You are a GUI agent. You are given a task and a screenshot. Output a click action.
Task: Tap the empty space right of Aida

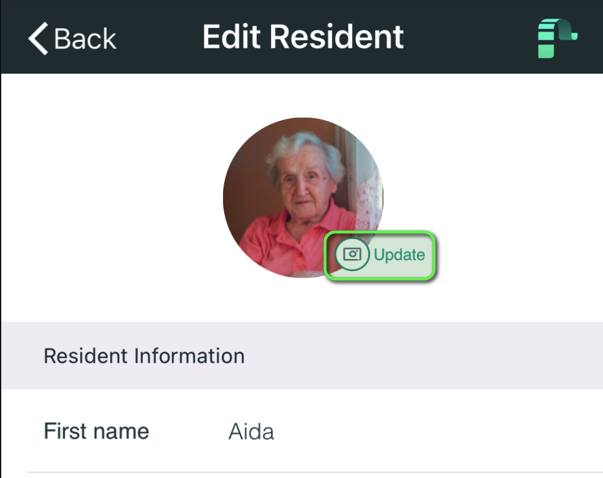438,431
